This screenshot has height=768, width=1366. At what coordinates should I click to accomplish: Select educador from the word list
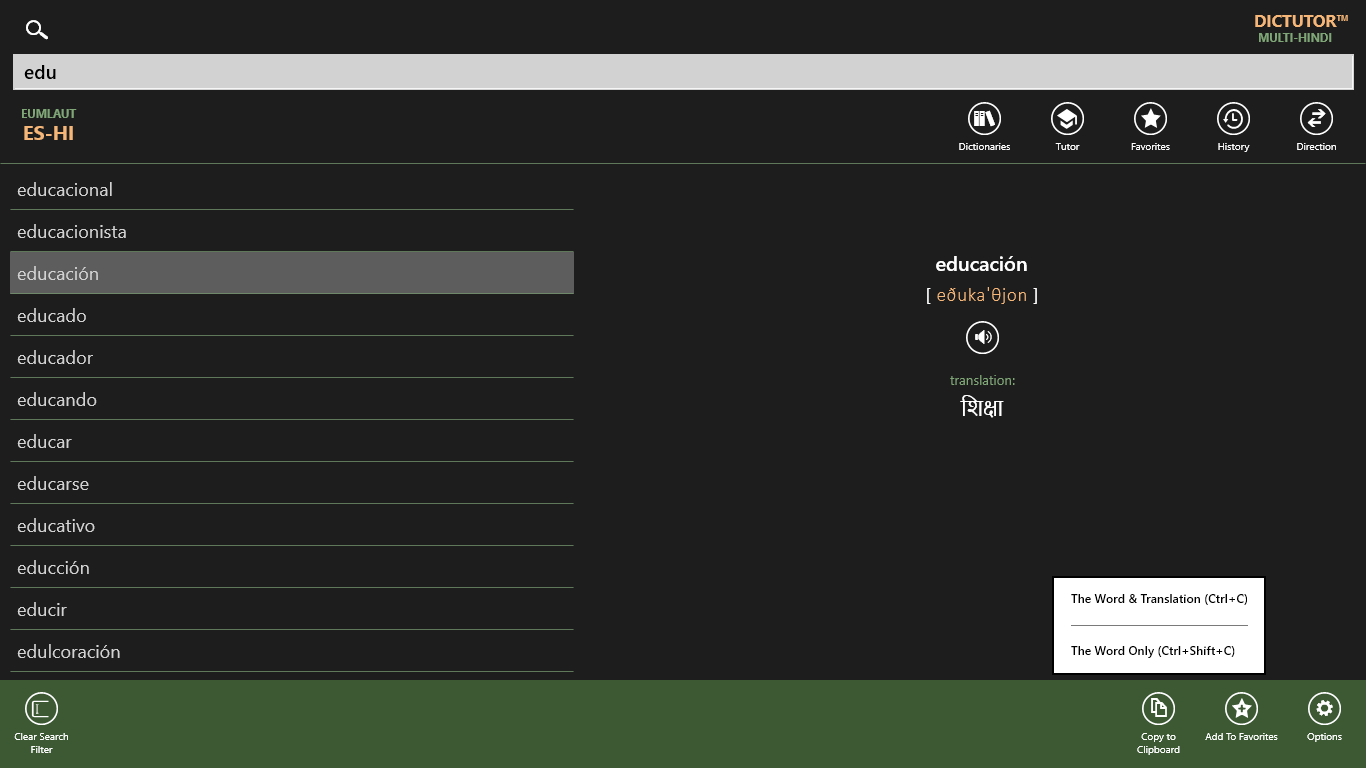[292, 358]
